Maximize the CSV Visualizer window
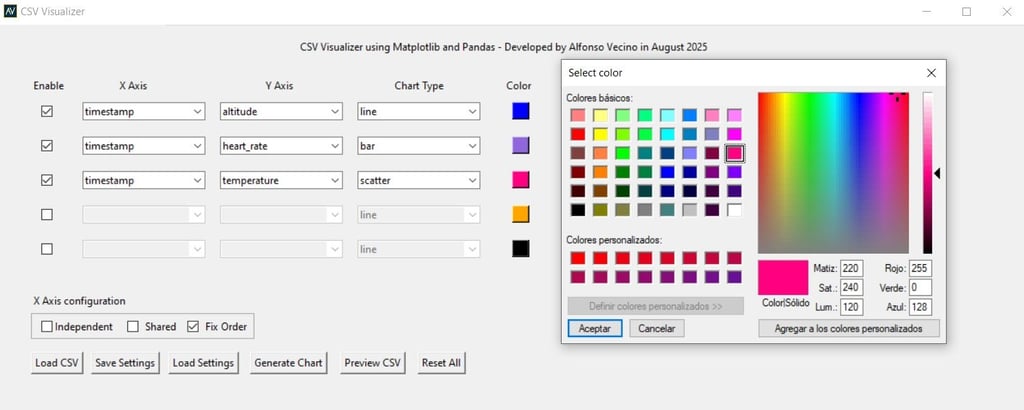Viewport: 1024px width, 410px height. (967, 12)
